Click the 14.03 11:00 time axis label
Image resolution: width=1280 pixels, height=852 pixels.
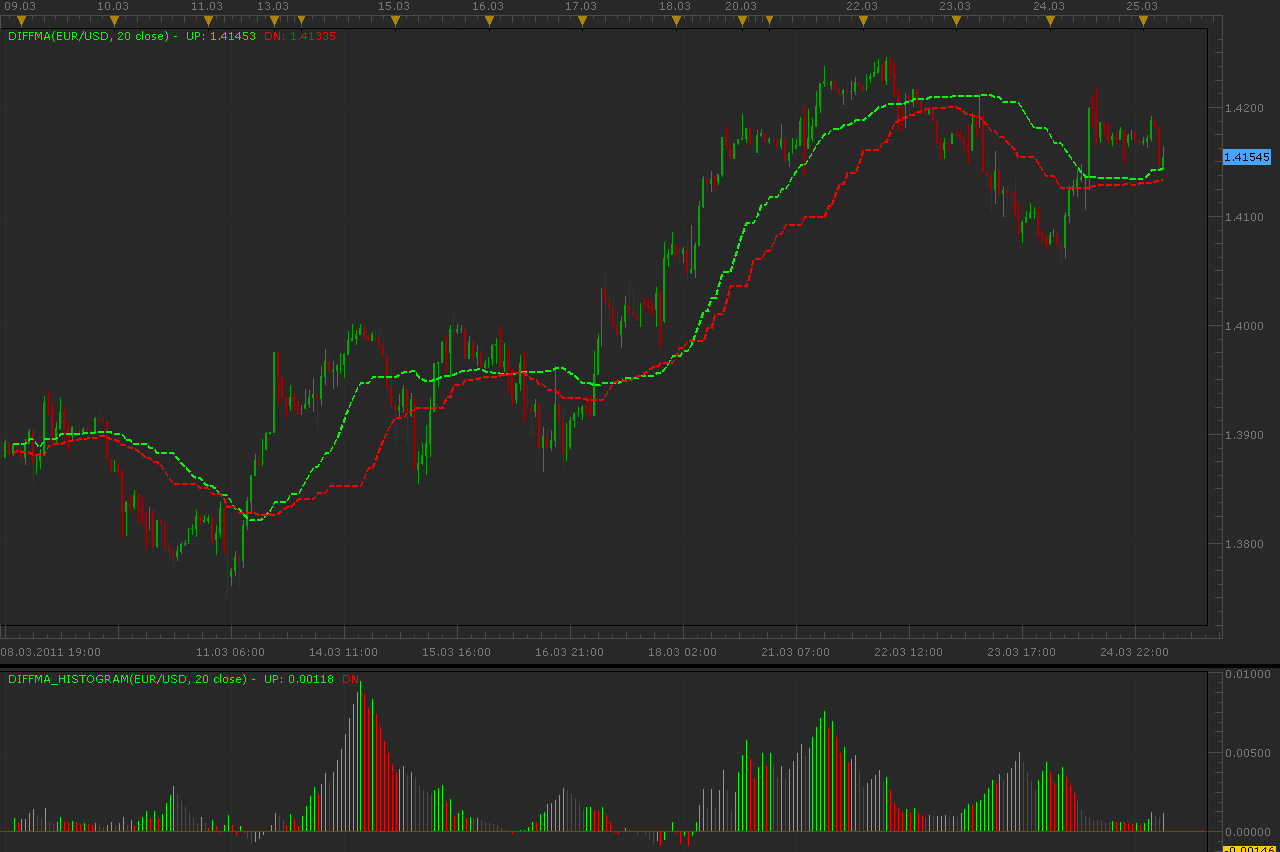tap(343, 652)
